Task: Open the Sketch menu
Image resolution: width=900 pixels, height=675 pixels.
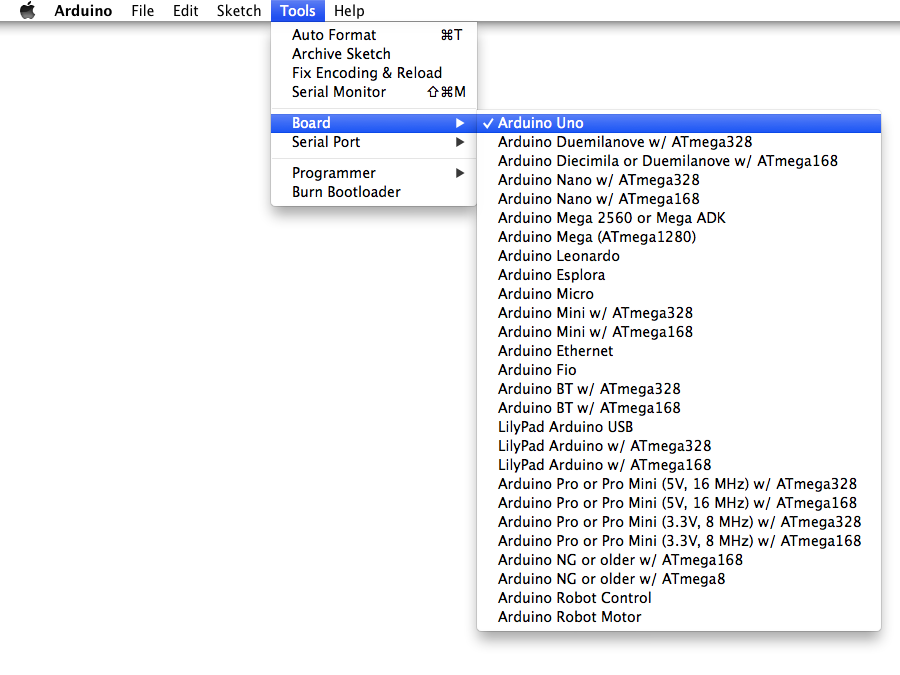Action: coord(239,11)
